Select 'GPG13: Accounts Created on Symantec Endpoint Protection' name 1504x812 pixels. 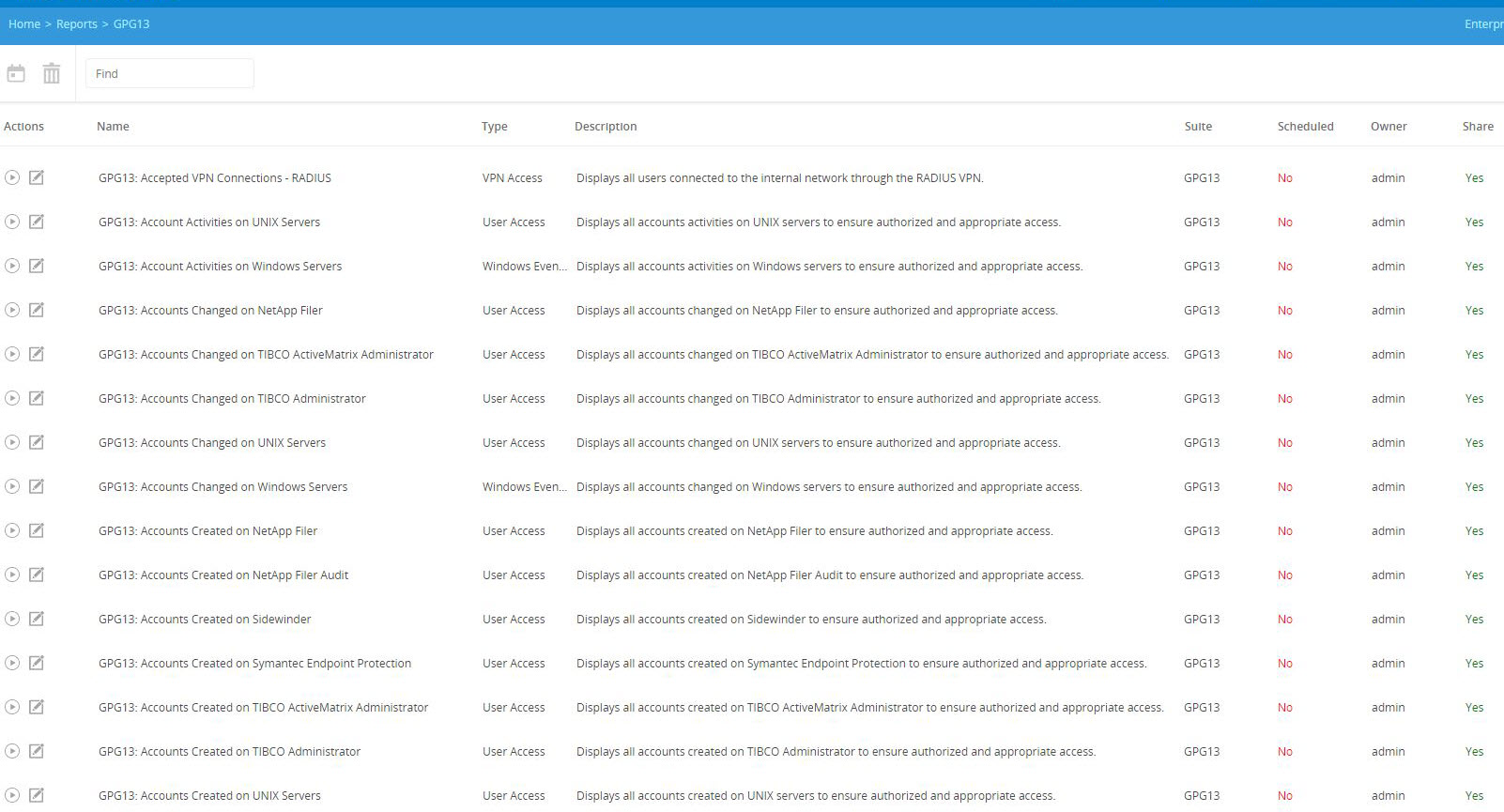(254, 664)
